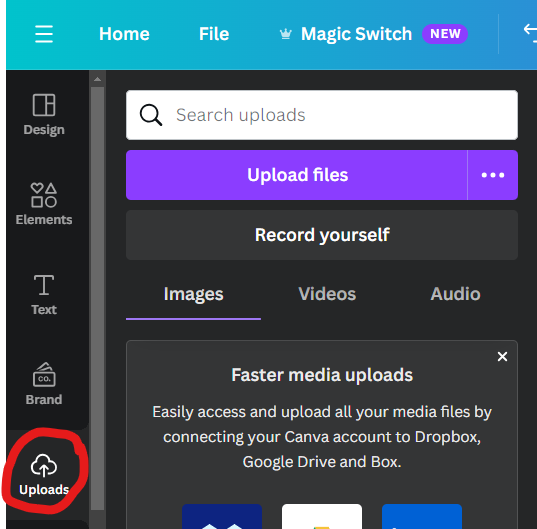
Task: Open Magic Switch feature
Action: pos(356,34)
